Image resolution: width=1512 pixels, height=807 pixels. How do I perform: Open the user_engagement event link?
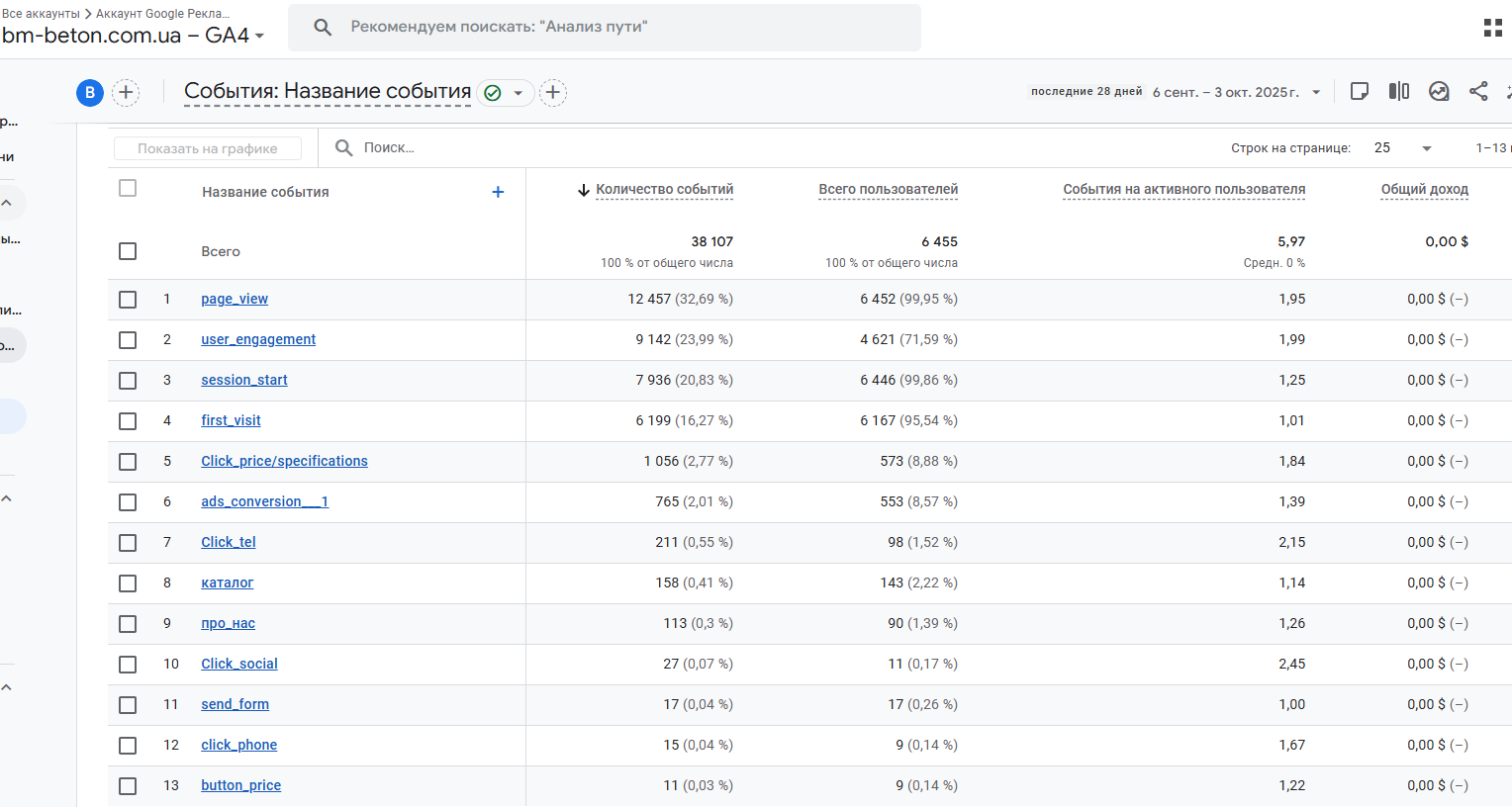click(258, 339)
